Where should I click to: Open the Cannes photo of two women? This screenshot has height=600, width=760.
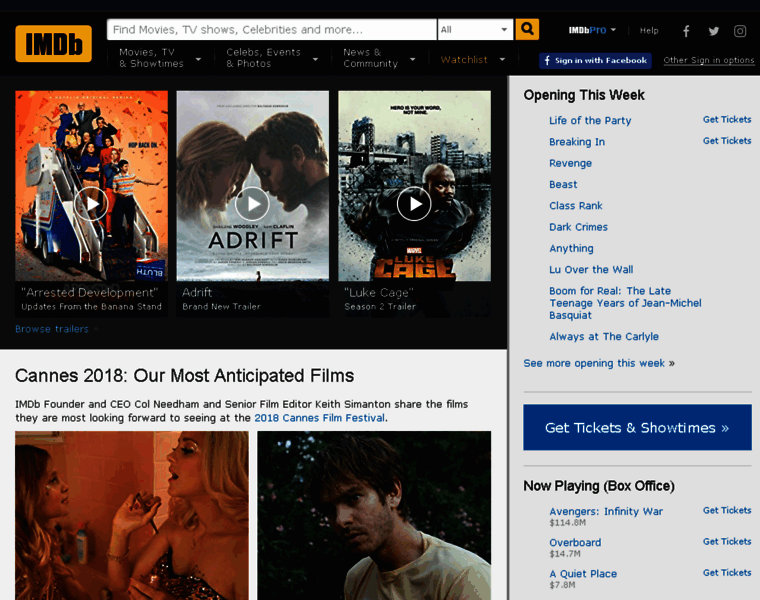[132, 515]
